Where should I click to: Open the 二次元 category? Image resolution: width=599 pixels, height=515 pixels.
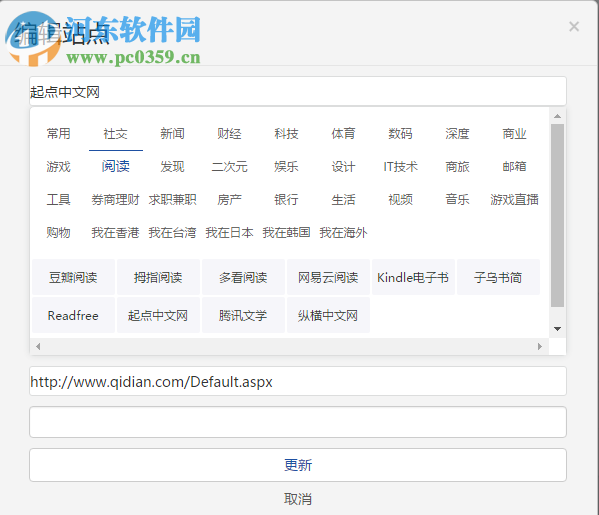click(229, 167)
